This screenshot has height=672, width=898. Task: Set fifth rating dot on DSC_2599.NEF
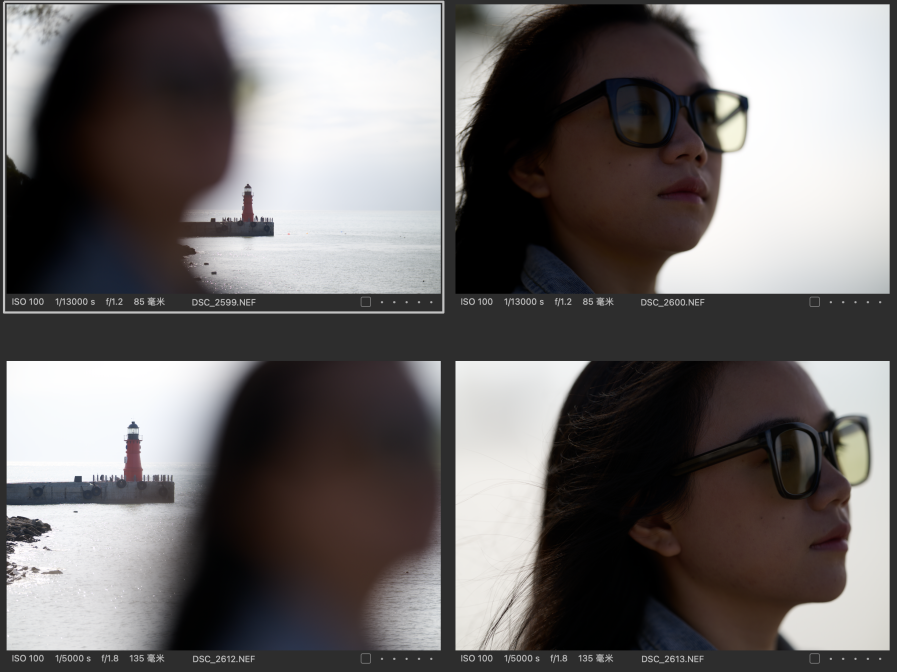(432, 302)
